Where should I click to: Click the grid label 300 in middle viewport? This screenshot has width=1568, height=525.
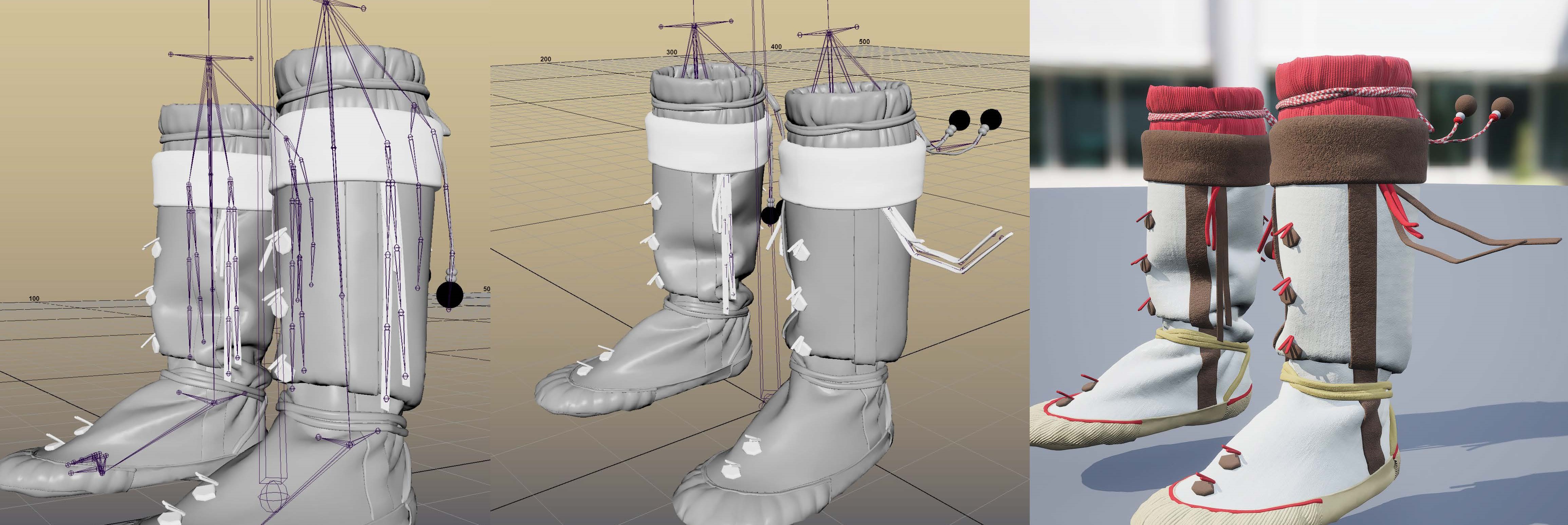click(x=671, y=52)
